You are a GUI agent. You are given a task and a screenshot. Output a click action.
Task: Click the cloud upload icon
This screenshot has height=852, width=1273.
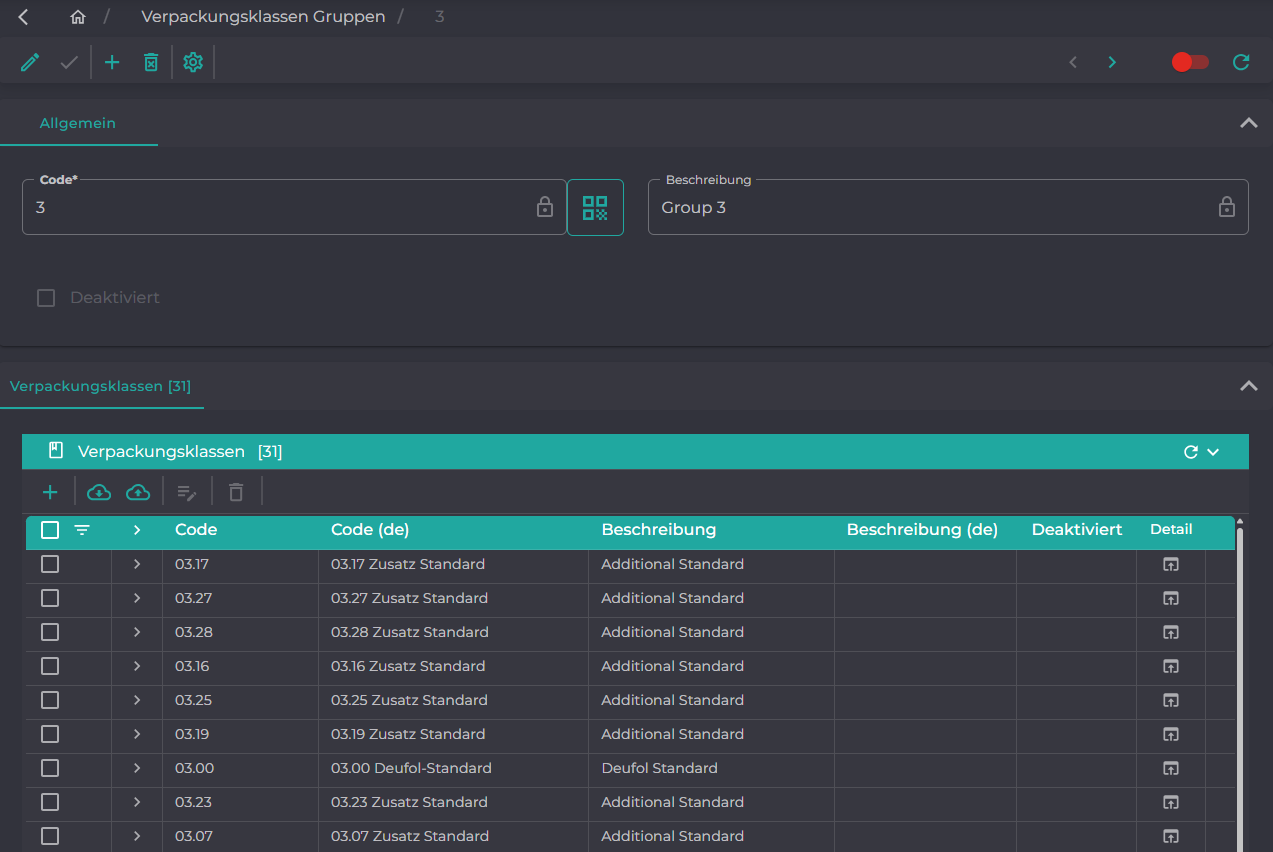point(138,492)
